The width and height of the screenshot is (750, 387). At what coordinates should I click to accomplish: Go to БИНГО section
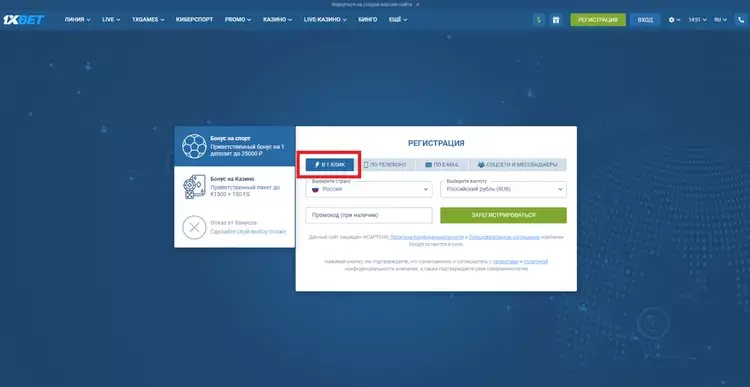(x=367, y=20)
